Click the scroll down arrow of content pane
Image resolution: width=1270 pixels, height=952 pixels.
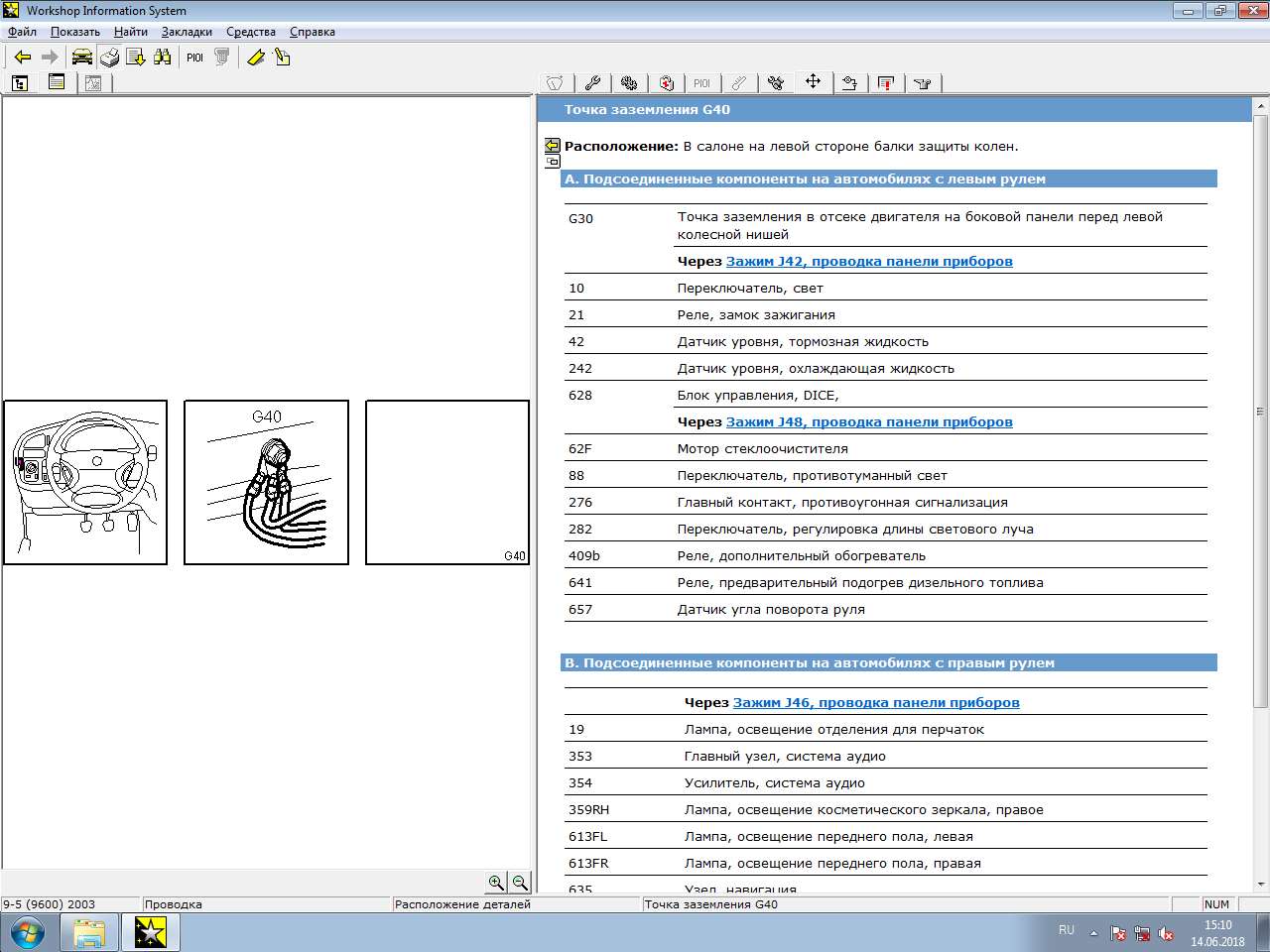point(1261,885)
